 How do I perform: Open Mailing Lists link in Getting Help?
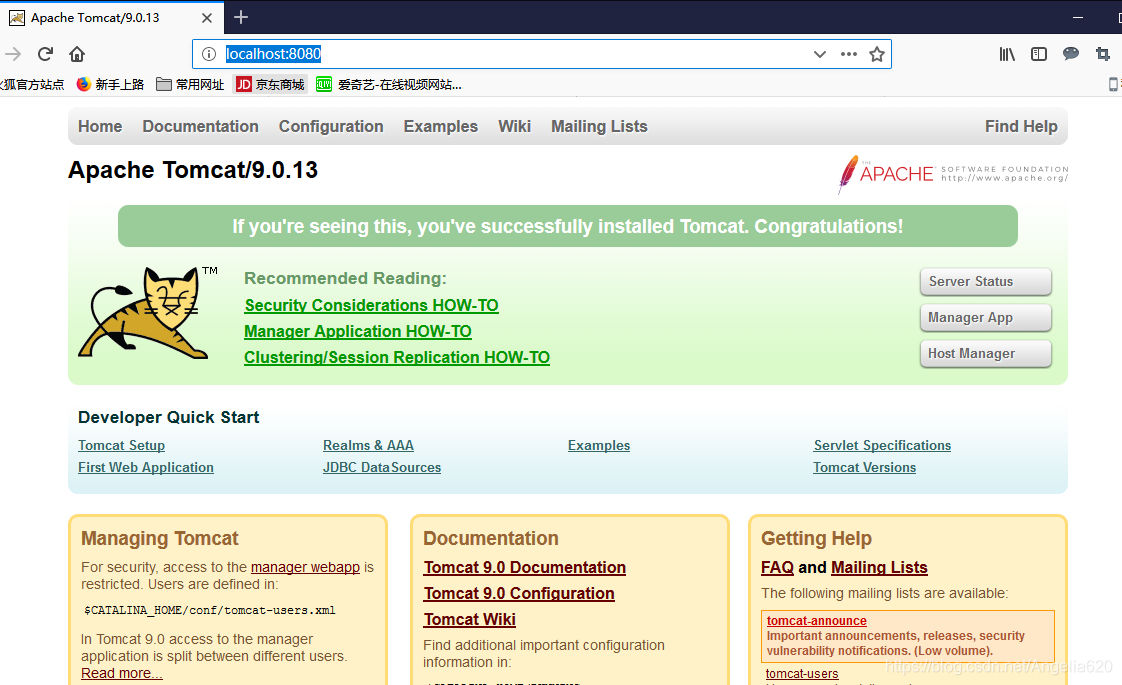879,568
